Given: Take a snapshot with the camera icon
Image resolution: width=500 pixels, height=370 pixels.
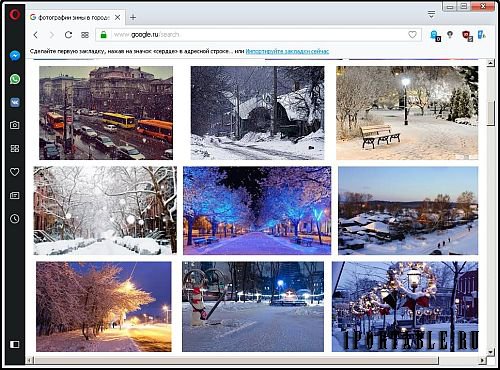Looking at the screenshot, I should click(x=15, y=125).
